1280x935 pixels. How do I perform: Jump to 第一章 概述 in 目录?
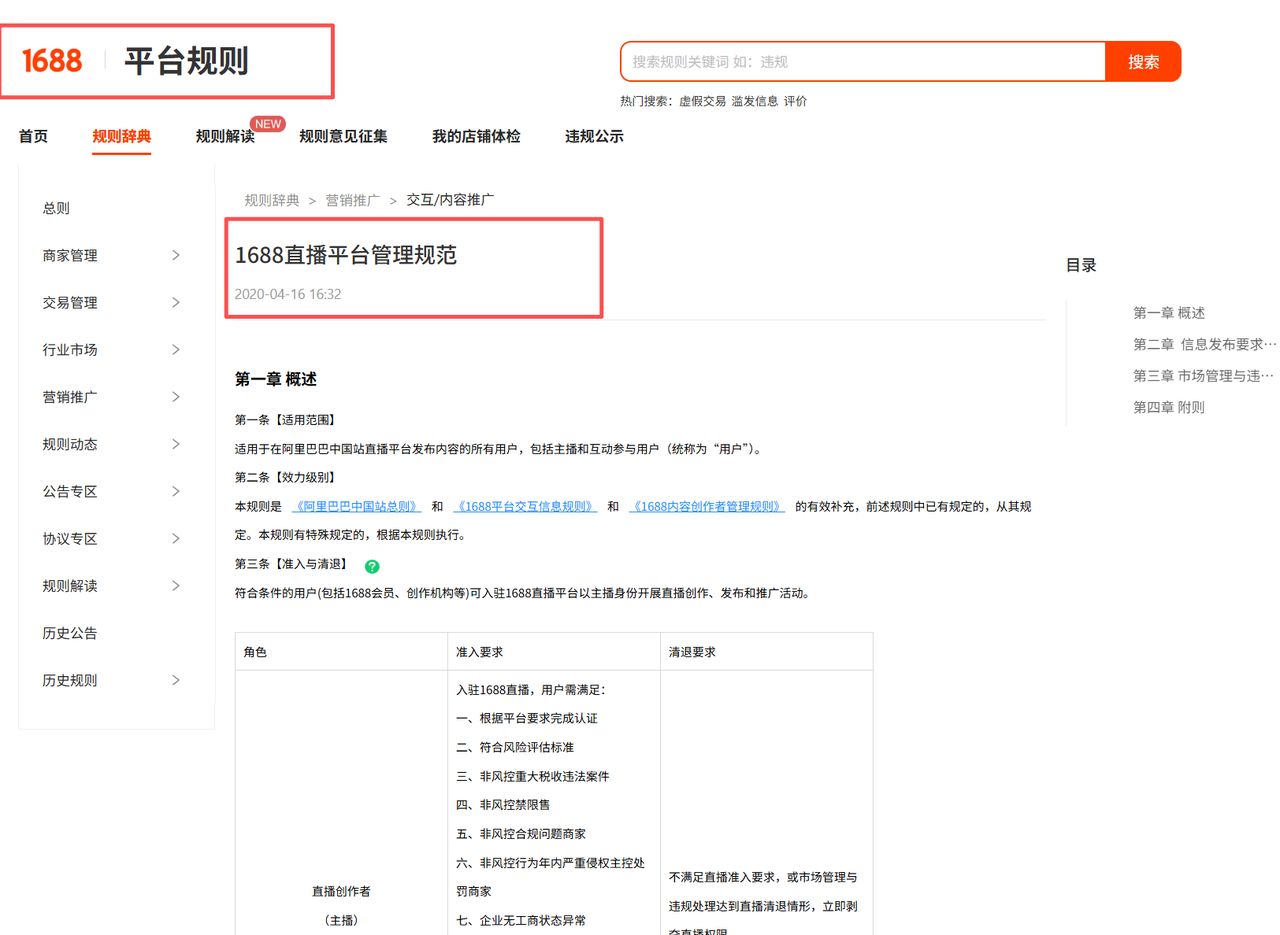pos(1169,313)
